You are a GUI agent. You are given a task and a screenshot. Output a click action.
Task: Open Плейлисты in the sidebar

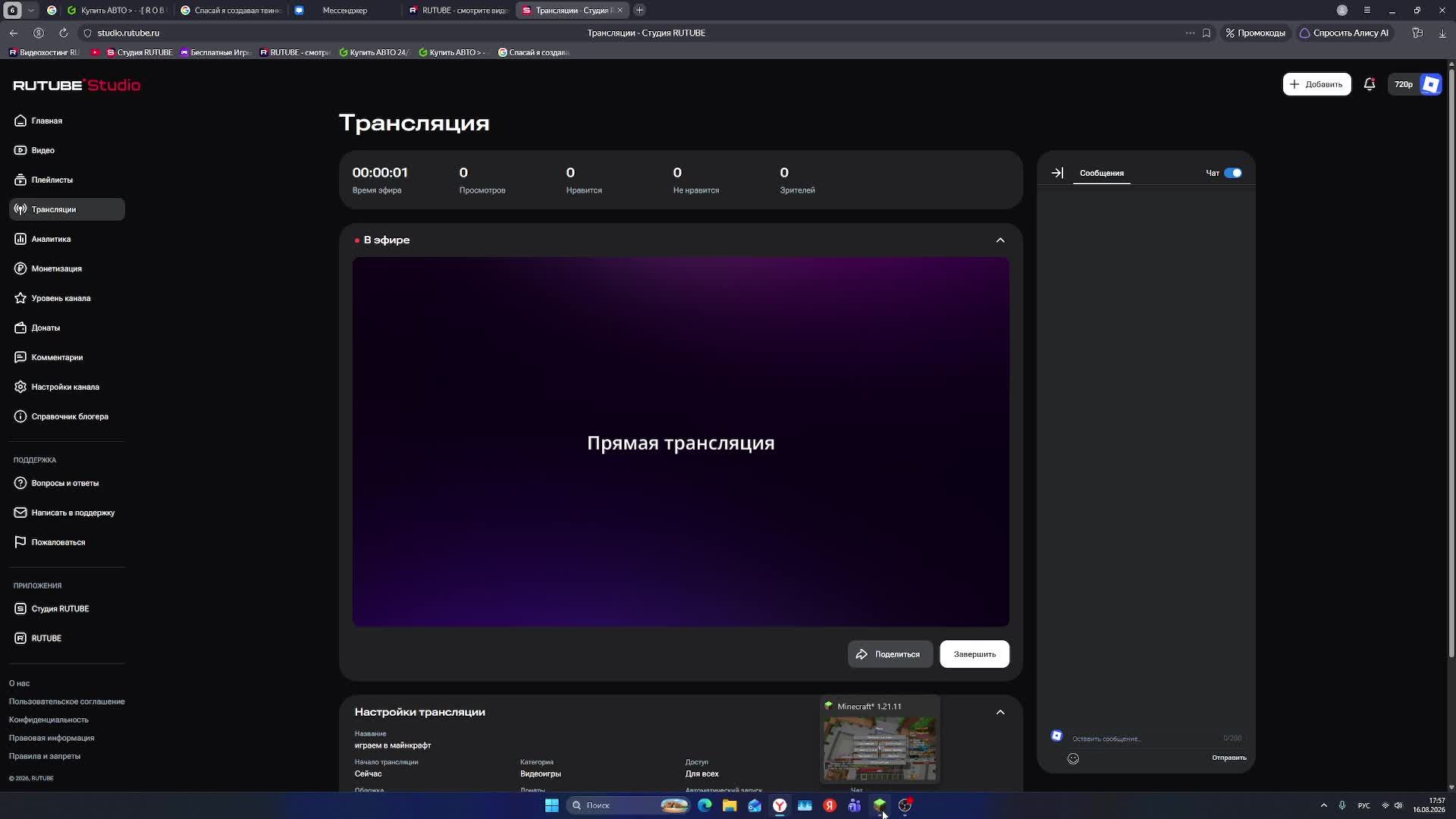coord(67,180)
